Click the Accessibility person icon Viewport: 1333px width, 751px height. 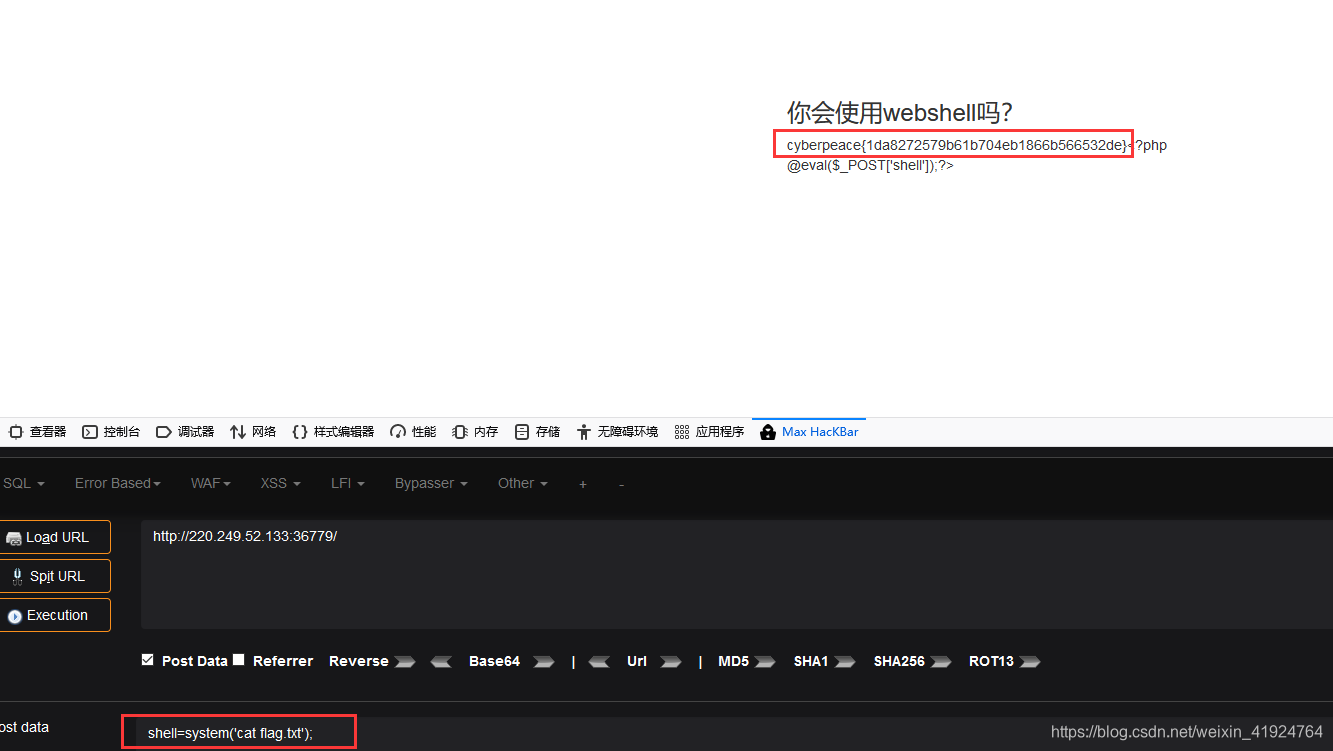pyautogui.click(x=584, y=432)
